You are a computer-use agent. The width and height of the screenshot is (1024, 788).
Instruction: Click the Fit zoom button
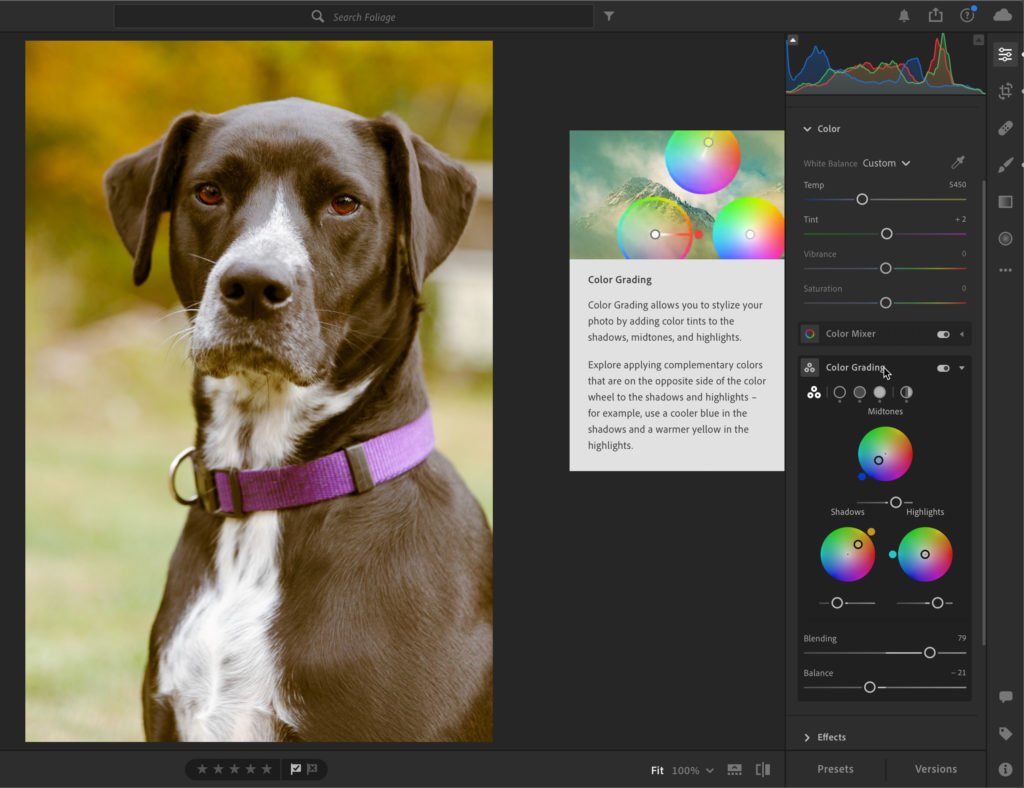coord(657,770)
